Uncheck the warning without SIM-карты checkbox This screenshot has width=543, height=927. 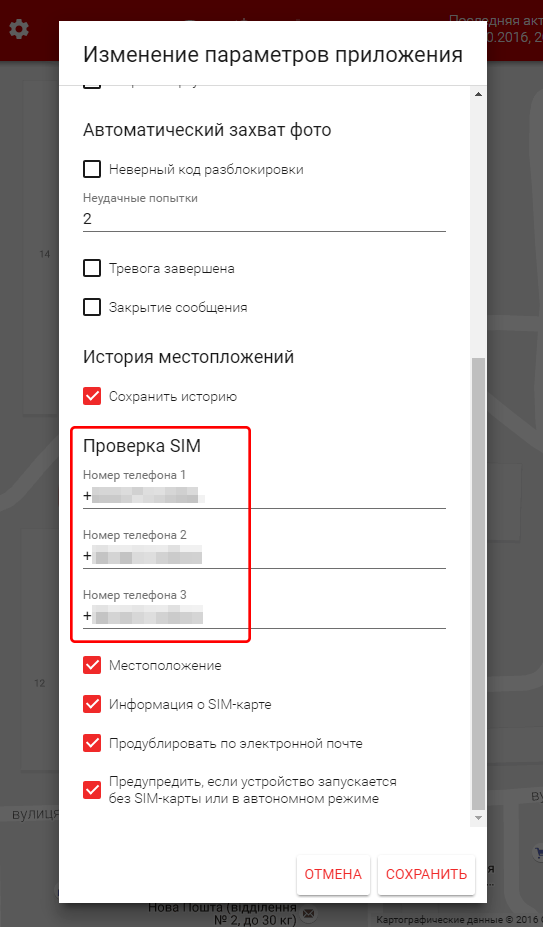[92, 790]
